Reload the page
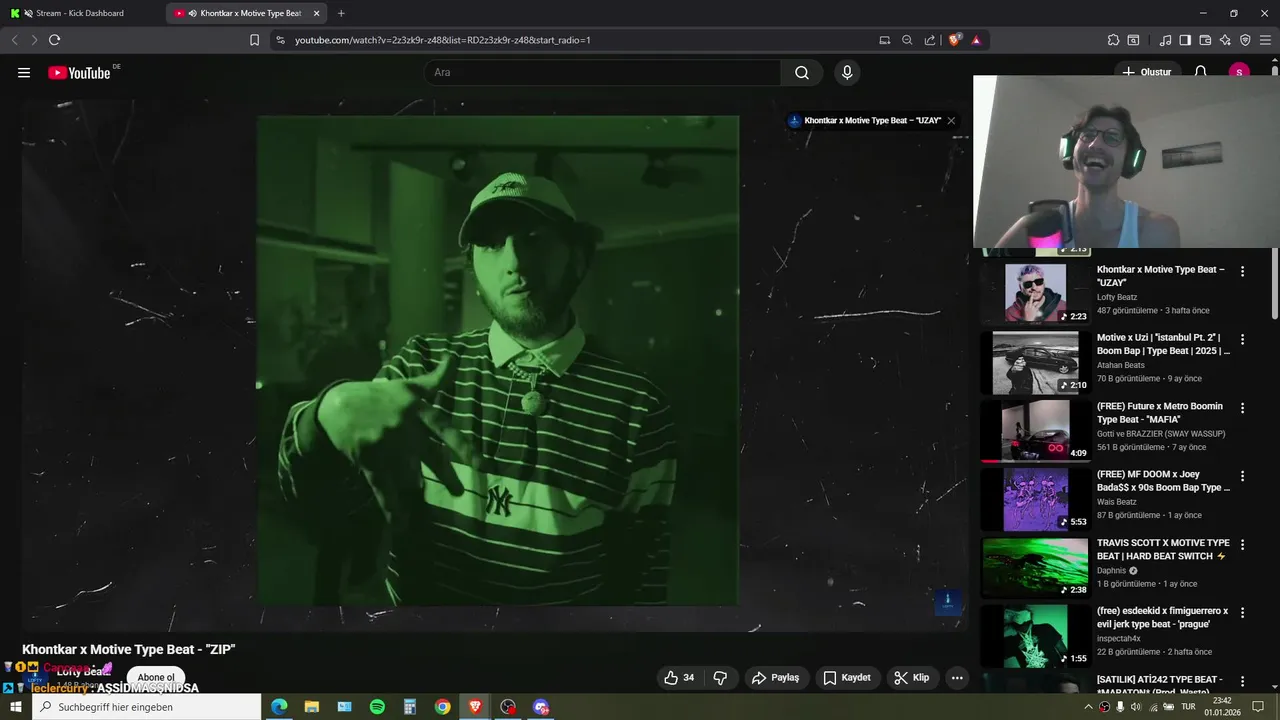Image resolution: width=1280 pixels, height=720 pixels. 54,40
